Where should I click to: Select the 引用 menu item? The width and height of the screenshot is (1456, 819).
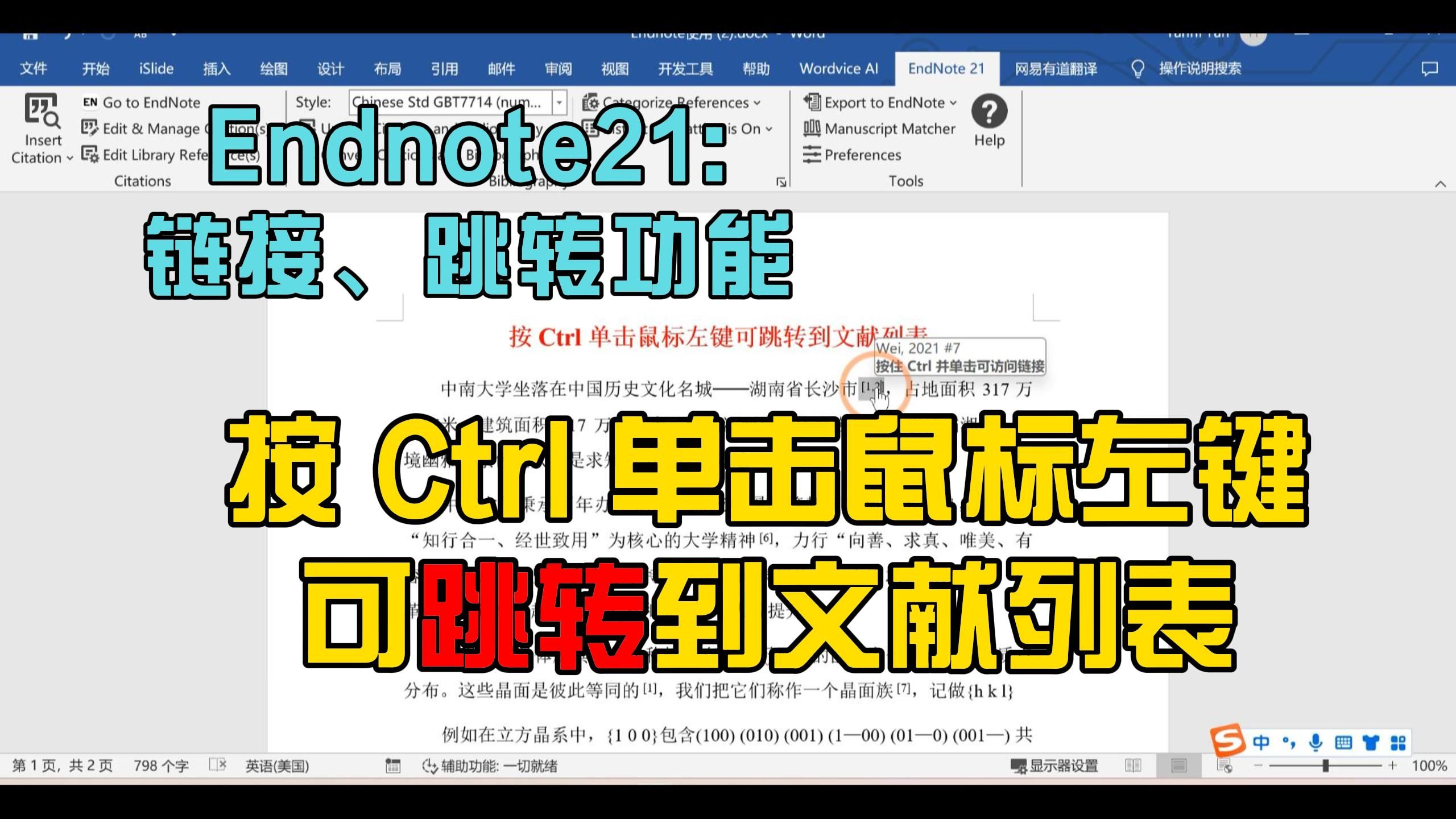pos(444,67)
